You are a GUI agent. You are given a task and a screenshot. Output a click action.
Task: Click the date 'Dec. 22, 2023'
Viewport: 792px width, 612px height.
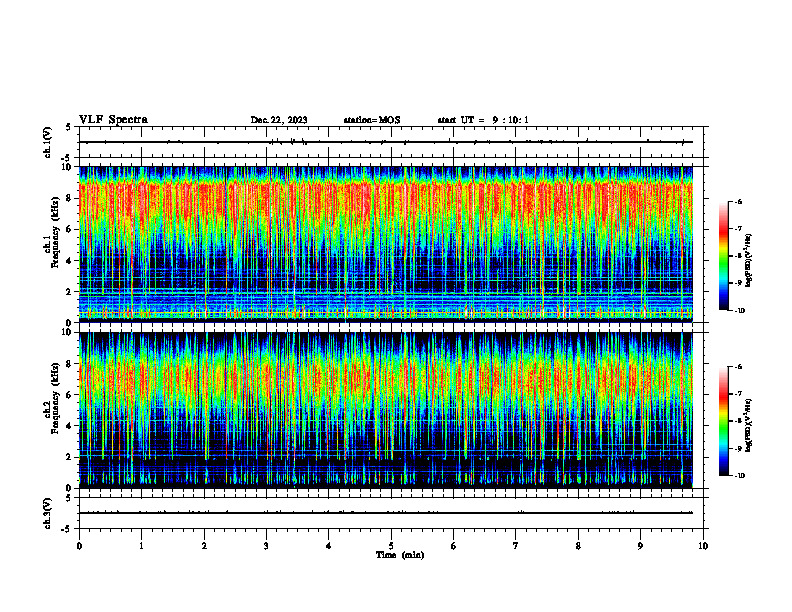(x=279, y=120)
